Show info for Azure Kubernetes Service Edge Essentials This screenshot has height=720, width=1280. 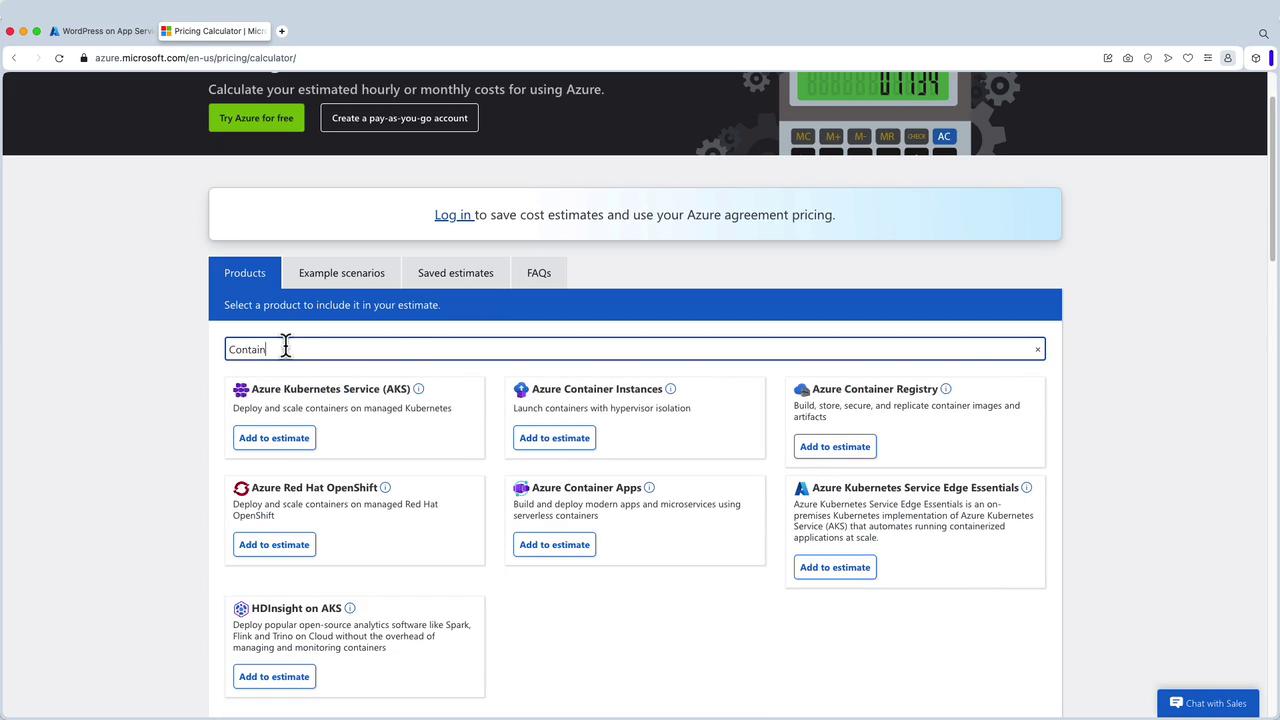(x=1027, y=488)
